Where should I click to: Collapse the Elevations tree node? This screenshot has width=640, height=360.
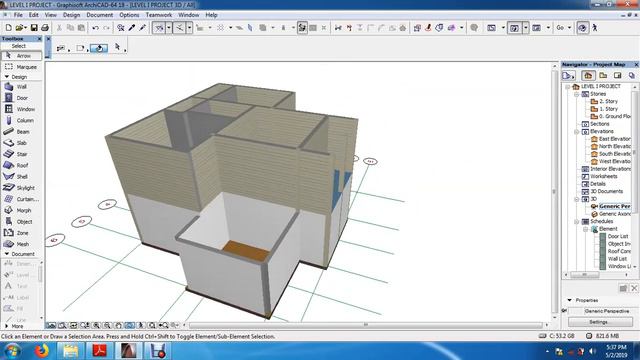point(577,132)
